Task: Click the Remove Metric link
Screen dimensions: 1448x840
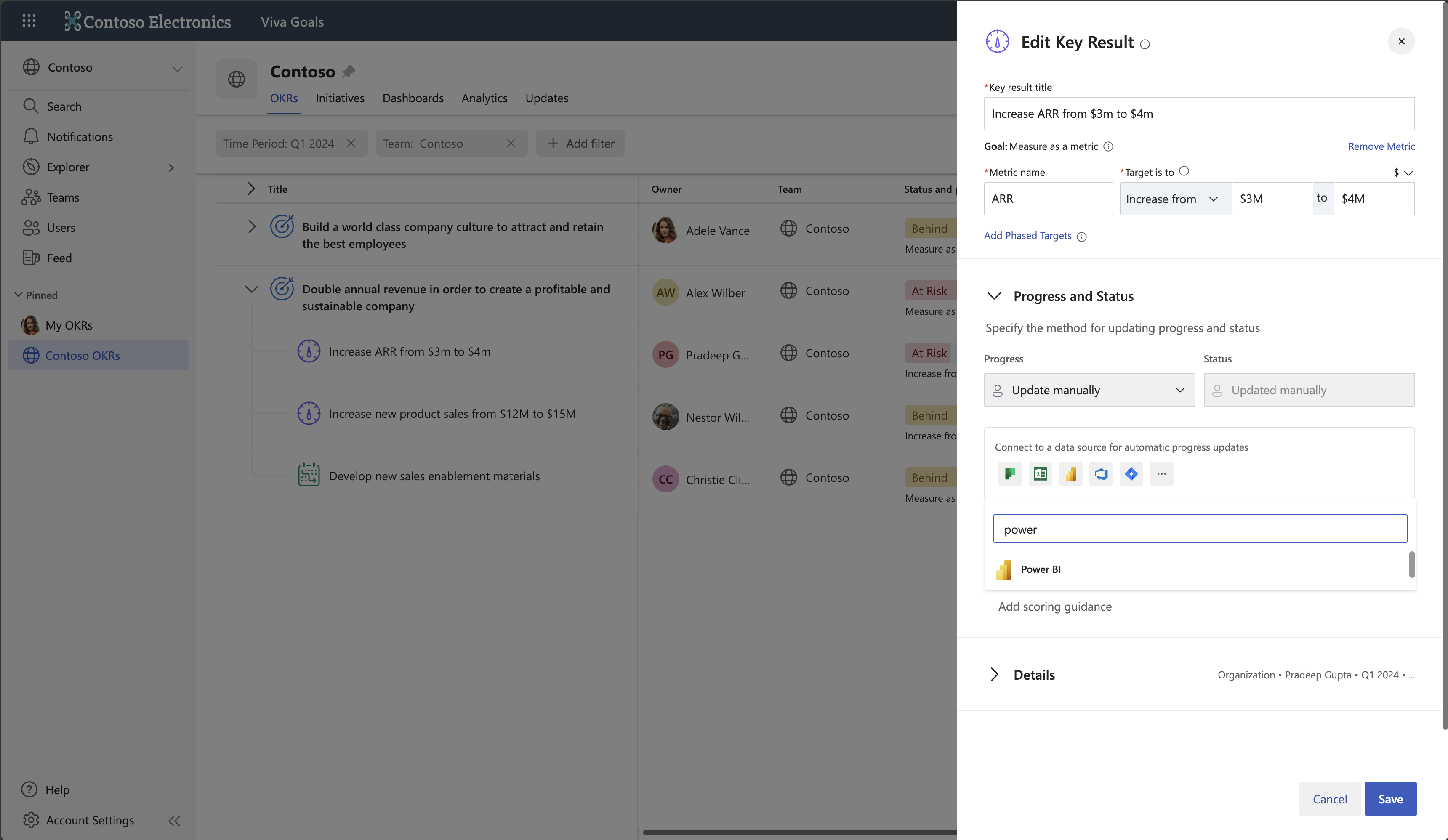Action: click(1381, 146)
